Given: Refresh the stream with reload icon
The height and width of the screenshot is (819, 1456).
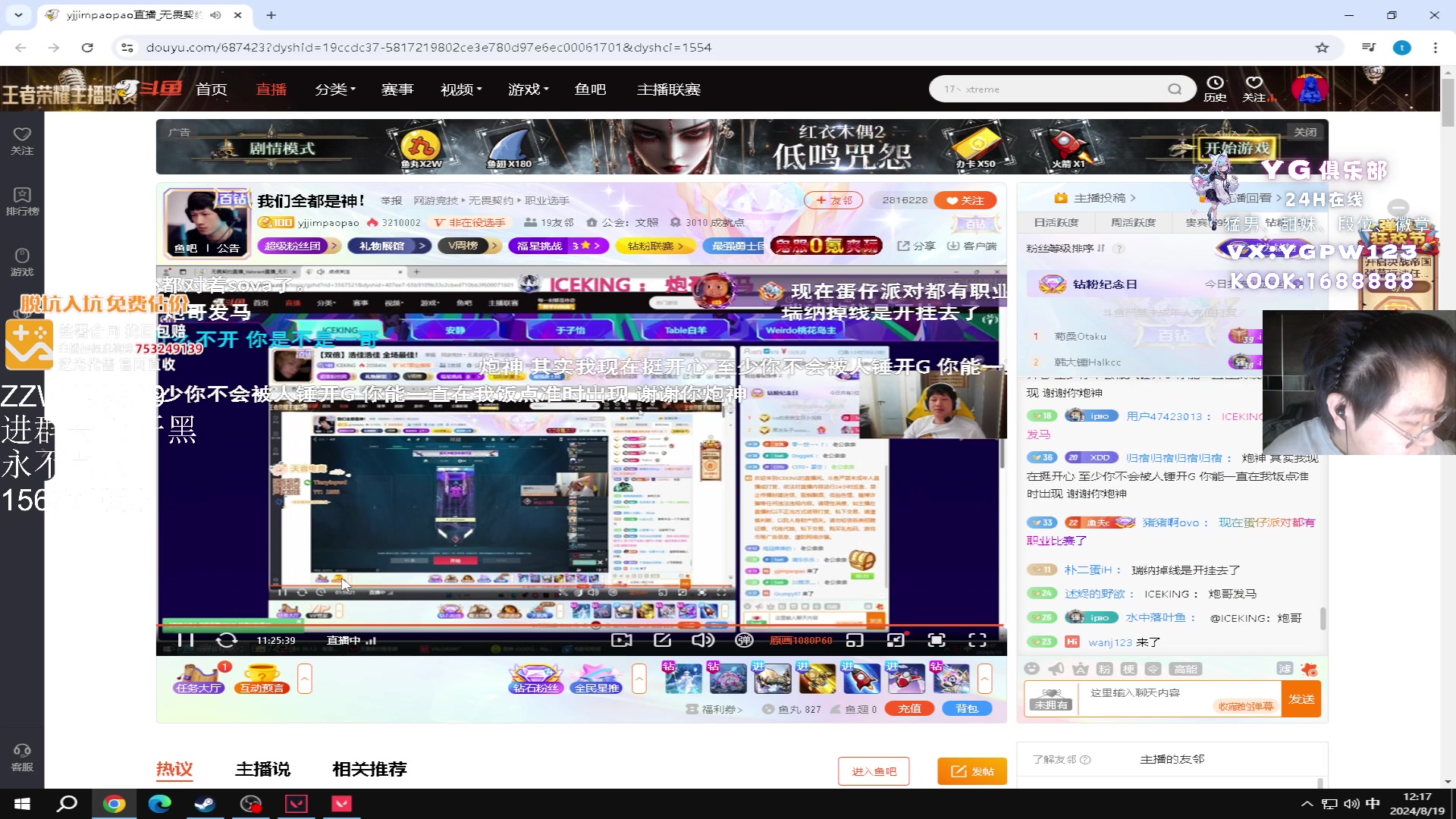Looking at the screenshot, I should point(226,640).
